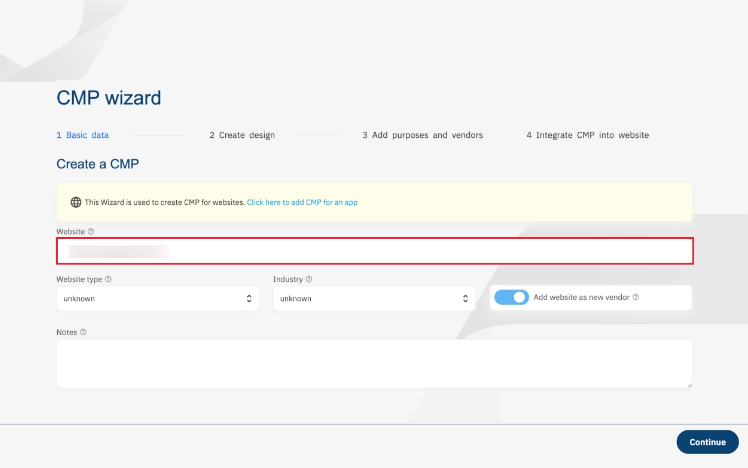Click the help icon beside Website type
Image resolution: width=748 pixels, height=468 pixels.
(x=108, y=280)
